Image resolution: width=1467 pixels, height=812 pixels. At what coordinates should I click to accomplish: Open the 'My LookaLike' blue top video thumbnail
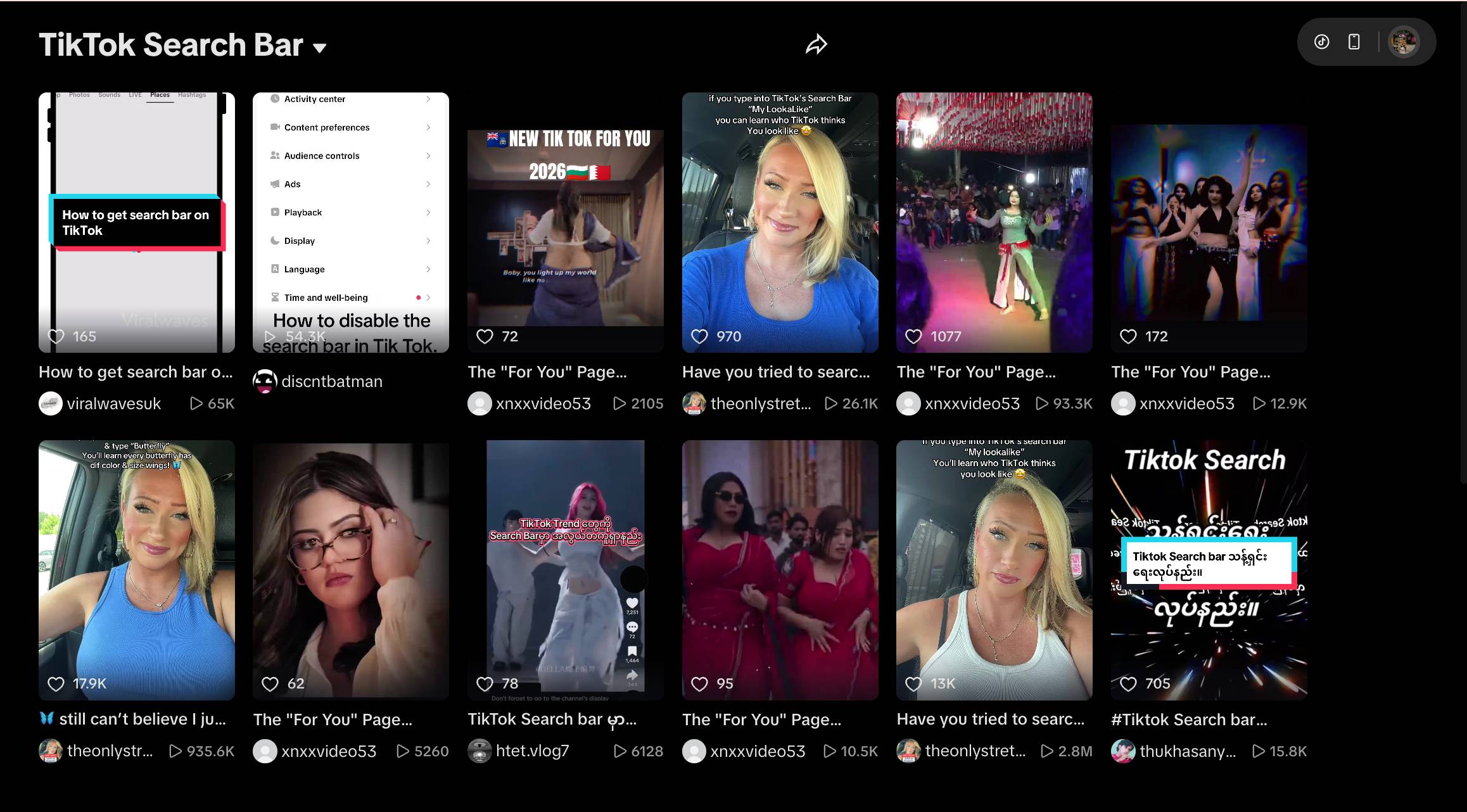click(x=780, y=222)
